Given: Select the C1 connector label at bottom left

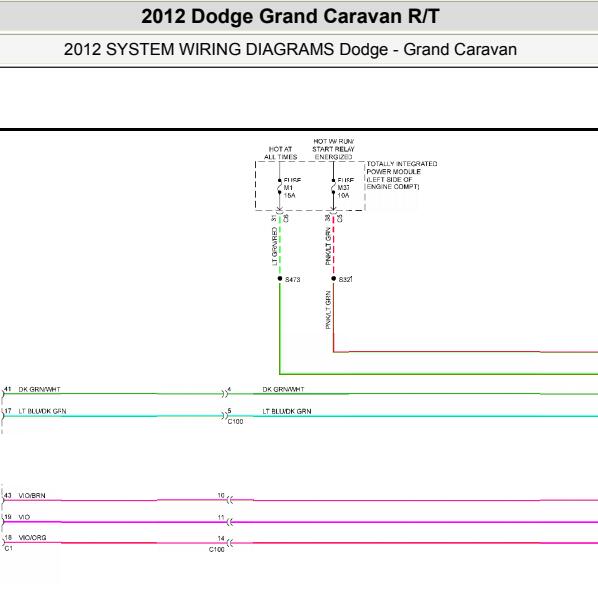Looking at the screenshot, I should click(8, 548).
